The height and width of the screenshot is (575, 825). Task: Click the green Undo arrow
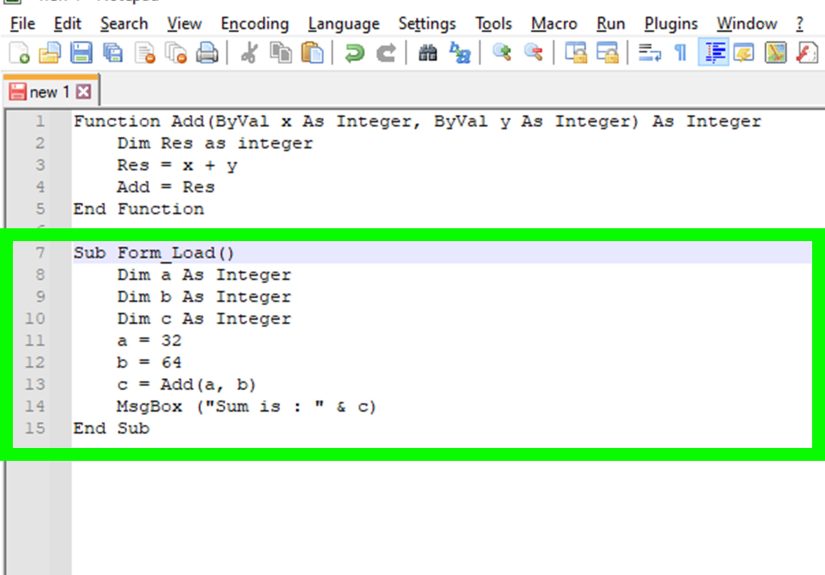[355, 53]
